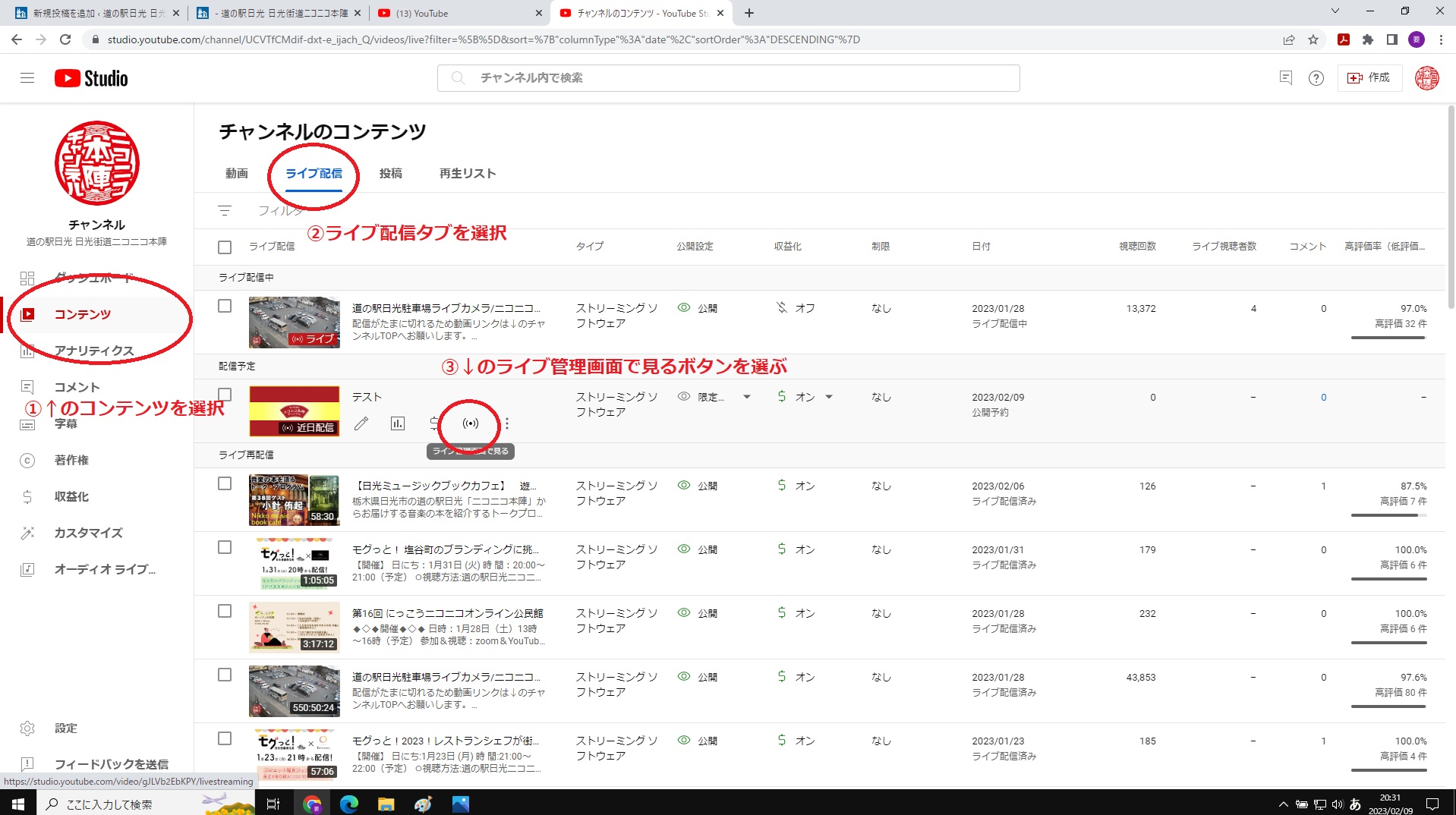Image resolution: width=1456 pixels, height=815 pixels.
Task: Open the customize magic wand icon
Action: click(27, 533)
